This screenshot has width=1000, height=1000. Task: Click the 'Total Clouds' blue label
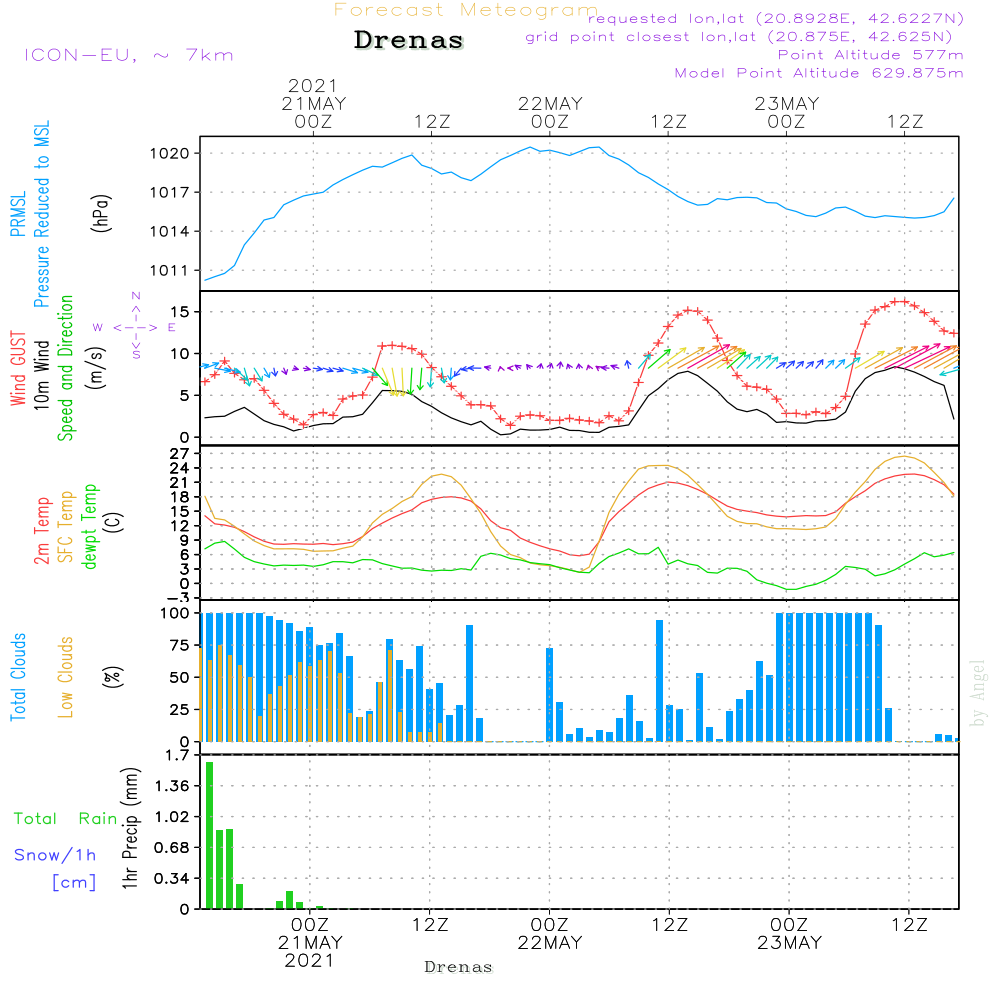(x=18, y=677)
